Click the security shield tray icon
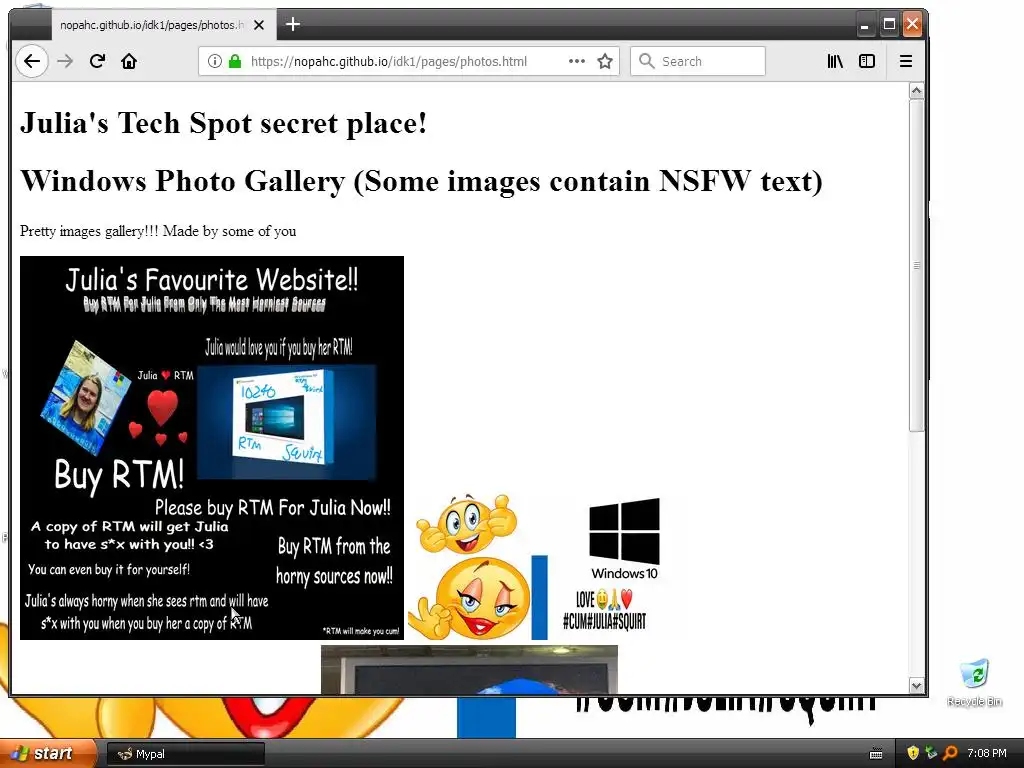1024x768 pixels. point(913,753)
